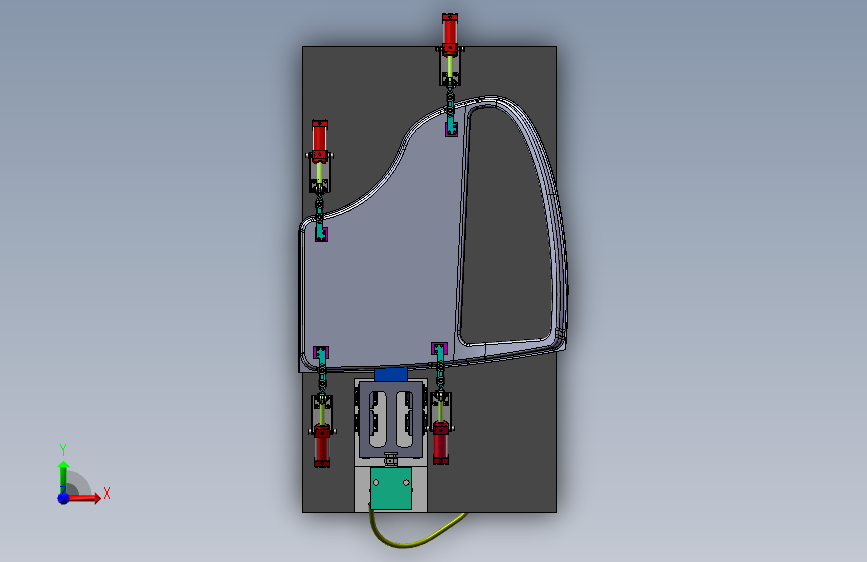The width and height of the screenshot is (867, 562).
Task: Click the green Y axis arrow of the triad
Action: [63, 477]
